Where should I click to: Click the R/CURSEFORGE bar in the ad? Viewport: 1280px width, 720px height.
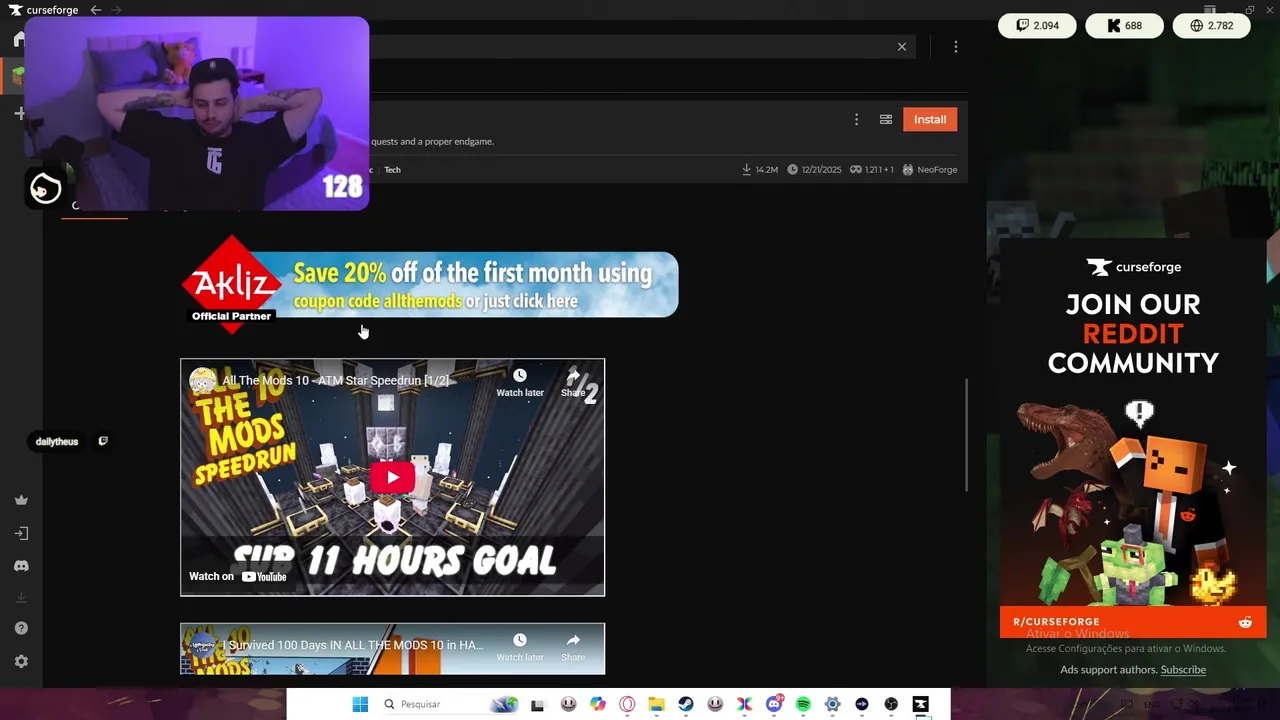coord(1133,622)
